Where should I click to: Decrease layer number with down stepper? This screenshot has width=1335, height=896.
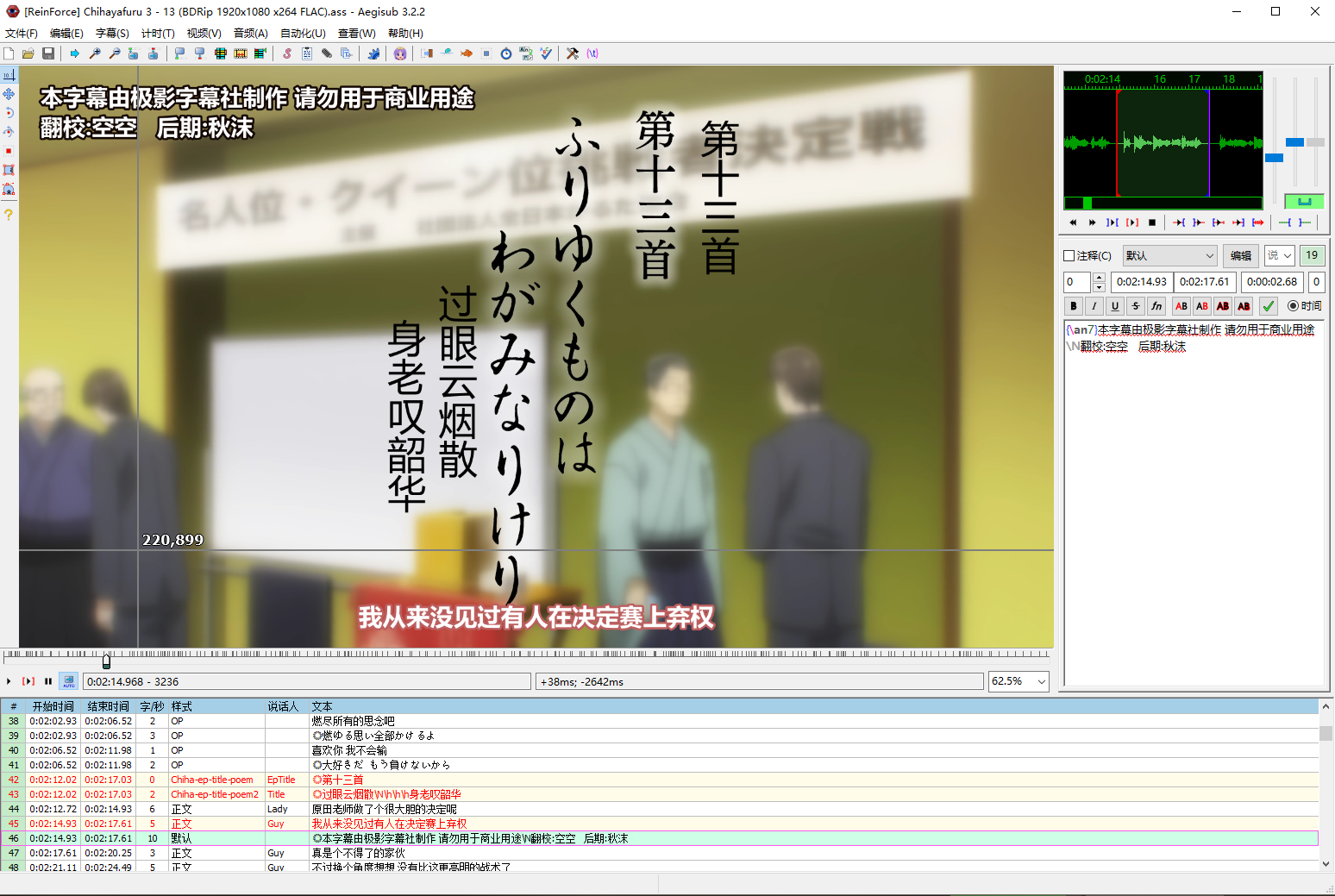click(x=1099, y=287)
